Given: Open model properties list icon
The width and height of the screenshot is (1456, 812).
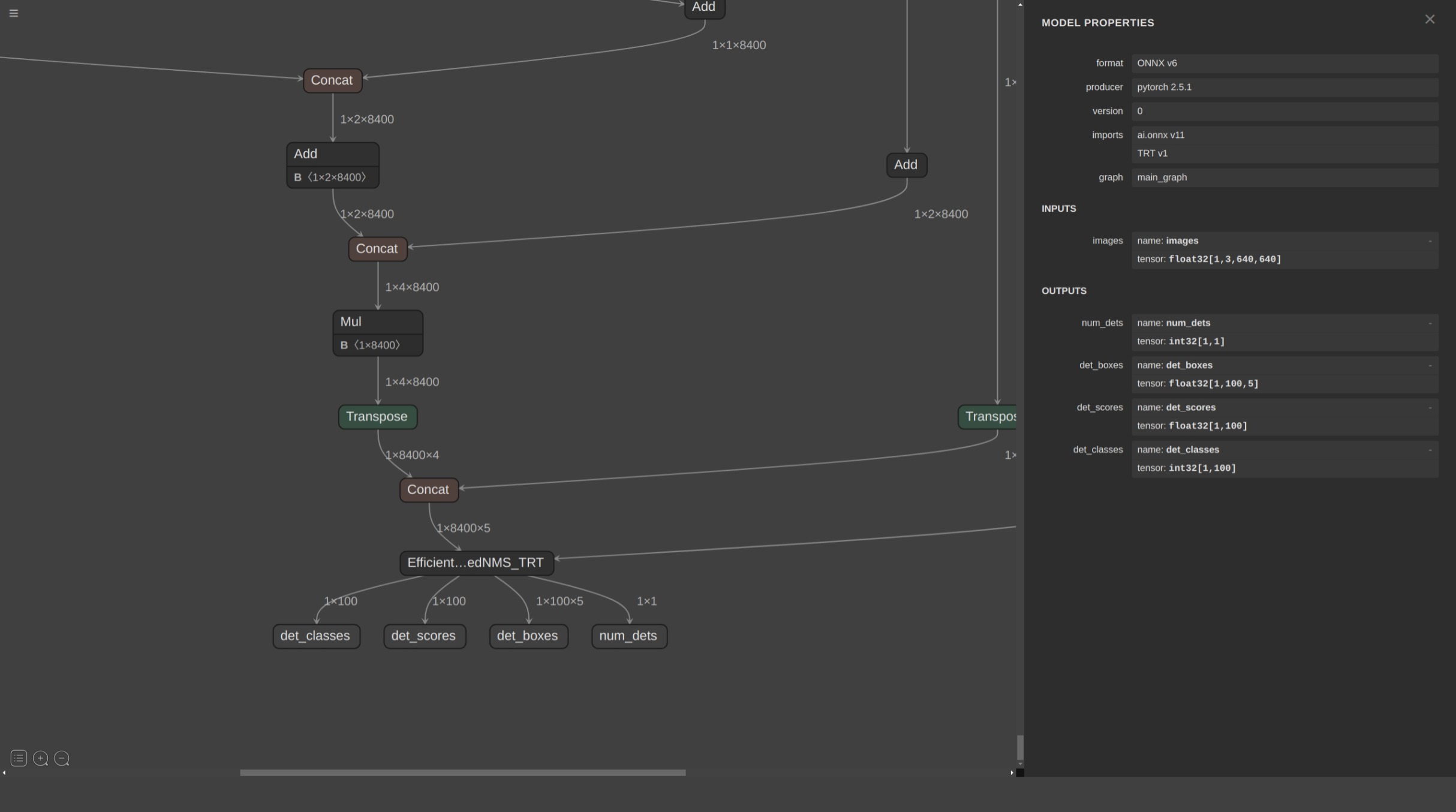Looking at the screenshot, I should (19, 759).
